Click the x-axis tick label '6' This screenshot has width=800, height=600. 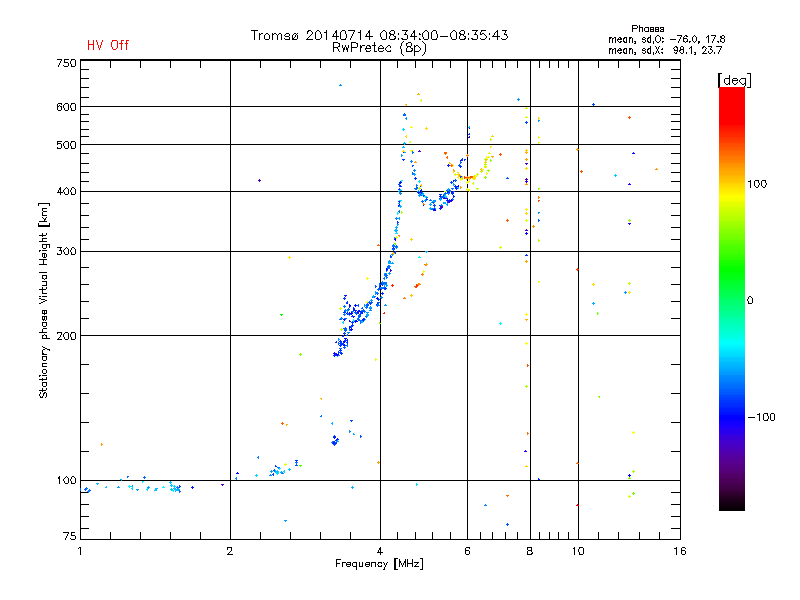click(x=467, y=551)
